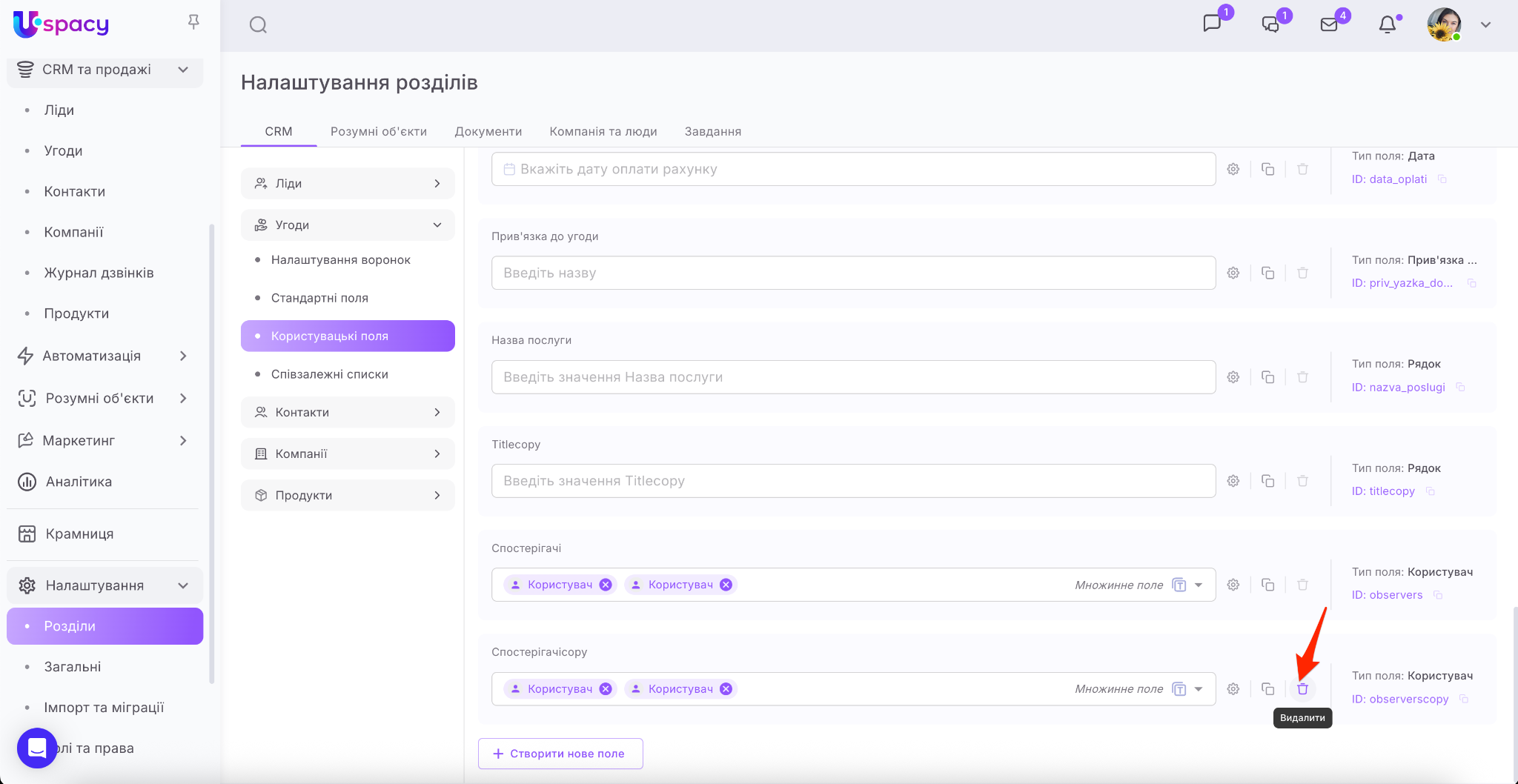1518x784 pixels.
Task: Click the Назва послуги input field
Action: pos(852,377)
